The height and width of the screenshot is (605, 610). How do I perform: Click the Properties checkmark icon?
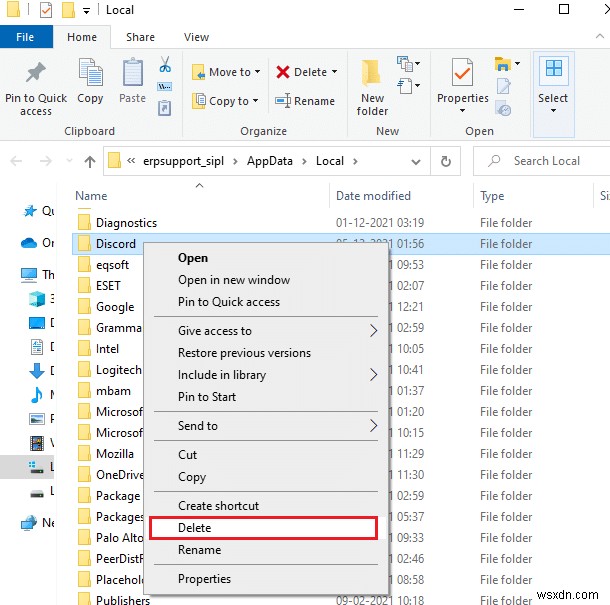point(462,72)
